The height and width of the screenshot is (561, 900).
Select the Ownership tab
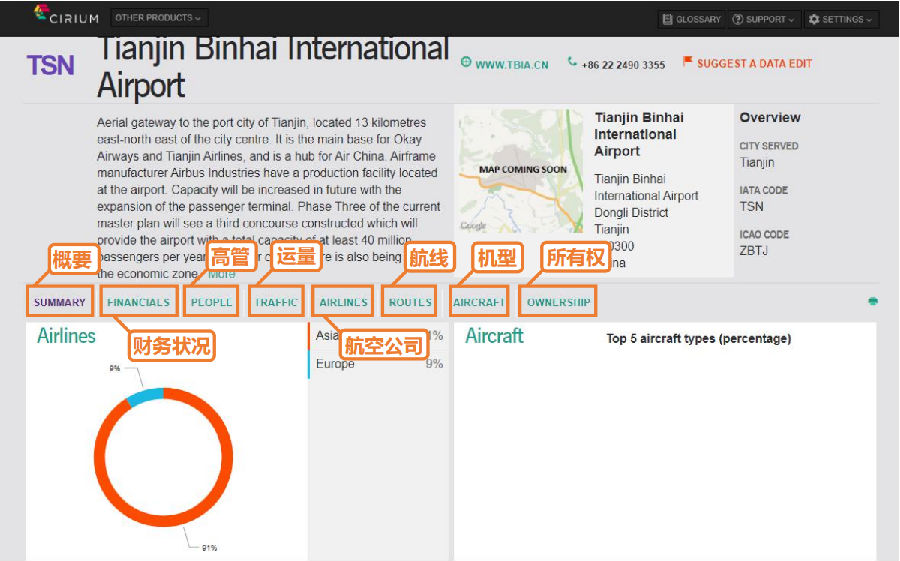558,302
